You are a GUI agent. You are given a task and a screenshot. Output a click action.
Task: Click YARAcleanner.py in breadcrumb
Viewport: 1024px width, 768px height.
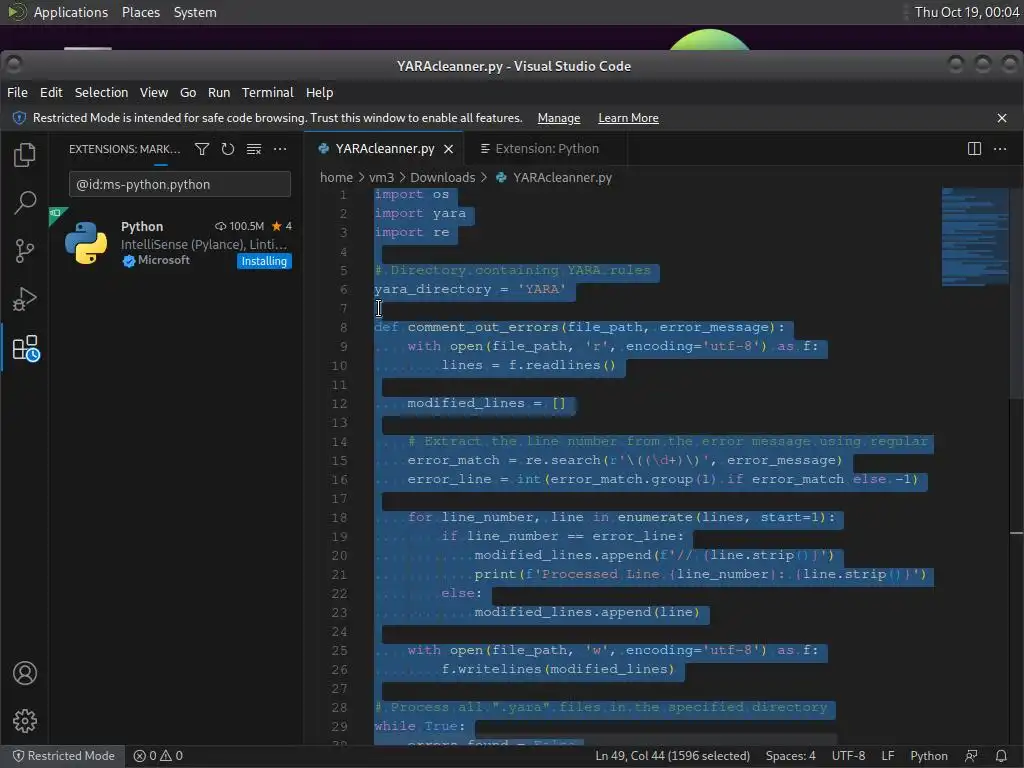click(x=562, y=178)
